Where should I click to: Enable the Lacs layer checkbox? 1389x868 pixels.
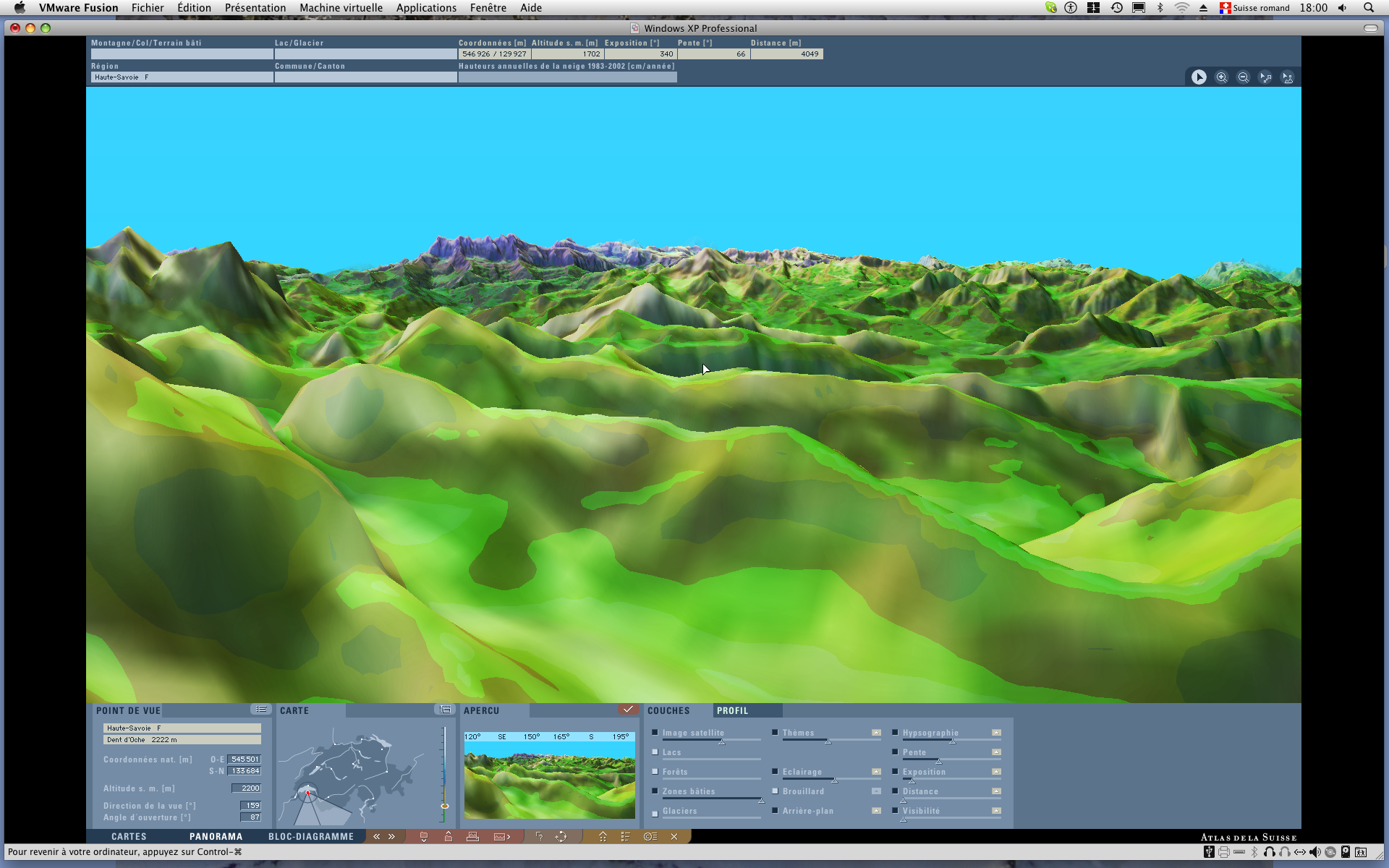(x=655, y=752)
